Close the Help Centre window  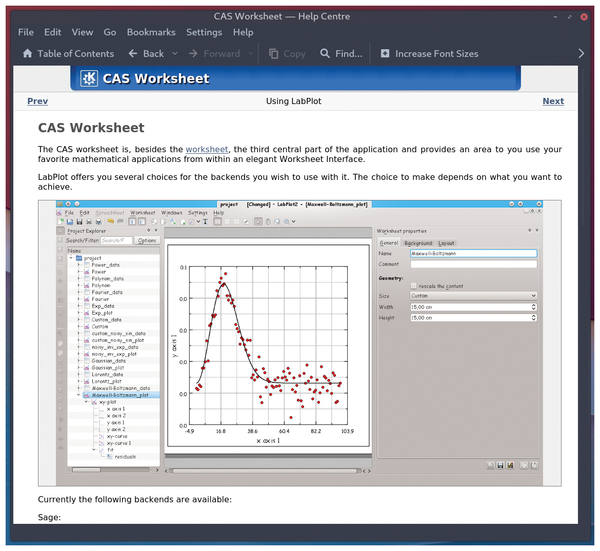pyautogui.click(x=584, y=17)
